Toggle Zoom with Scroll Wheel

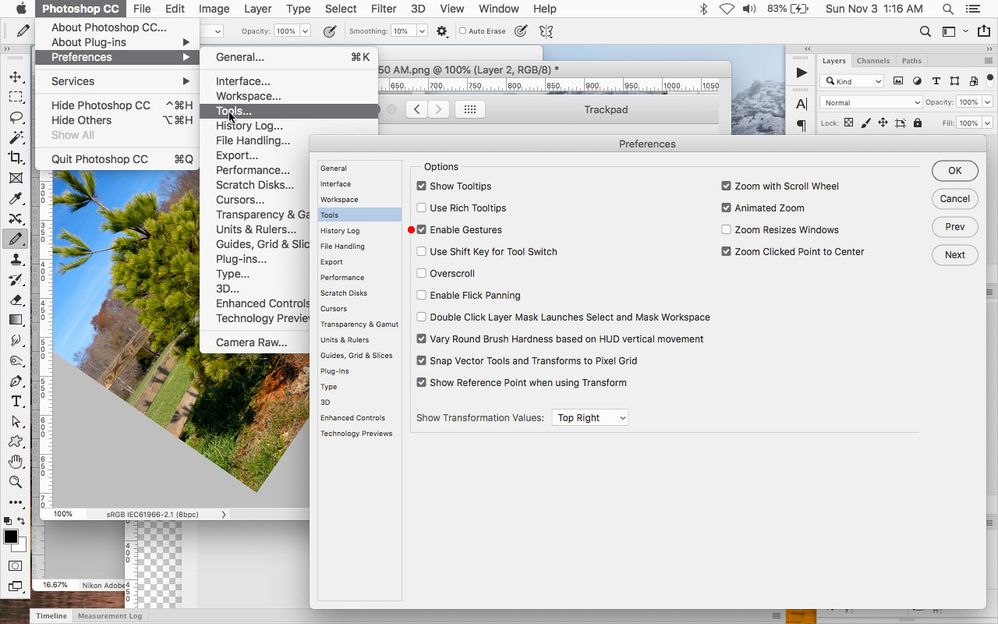pos(726,186)
